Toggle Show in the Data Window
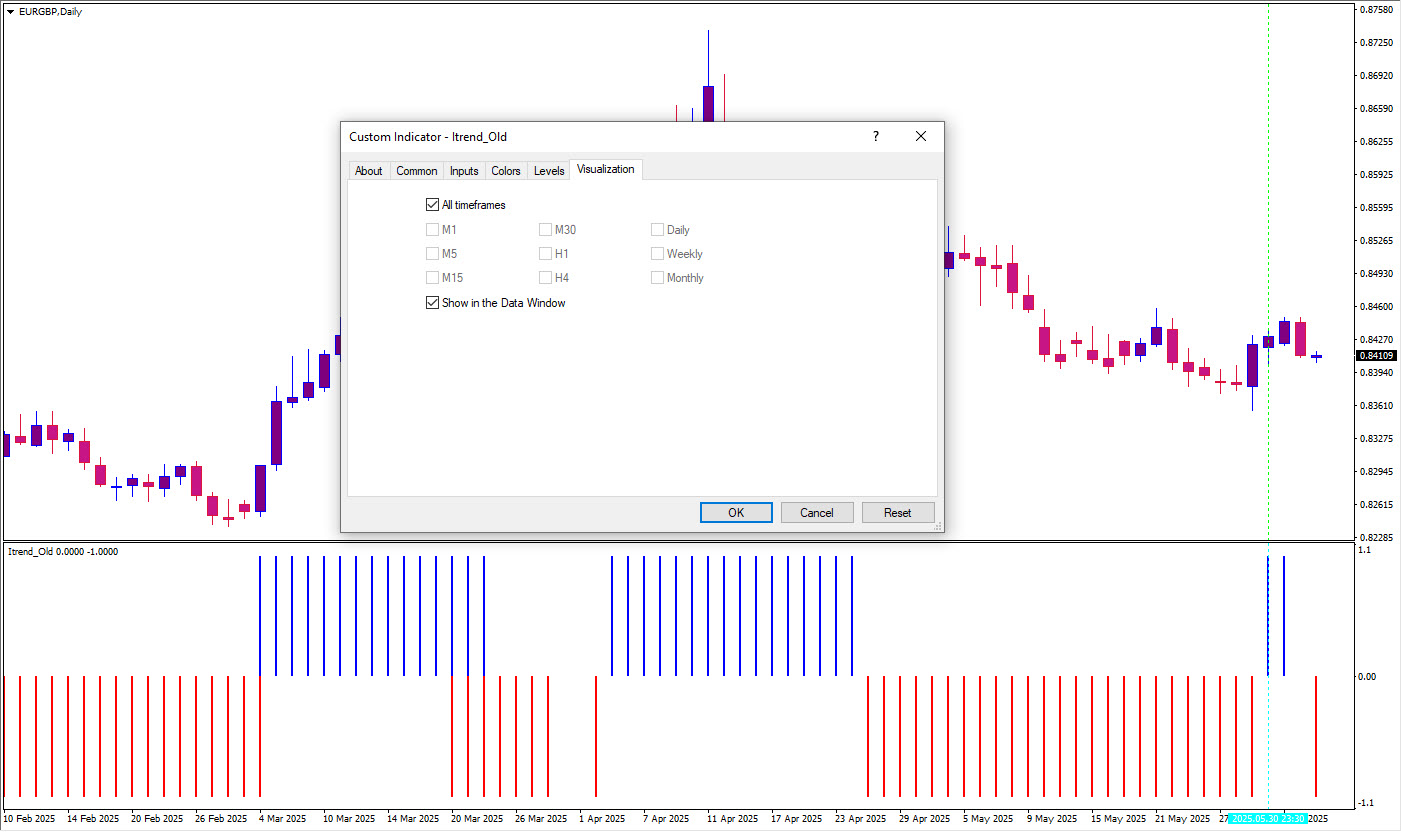This screenshot has height=832, width=1401. [433, 303]
